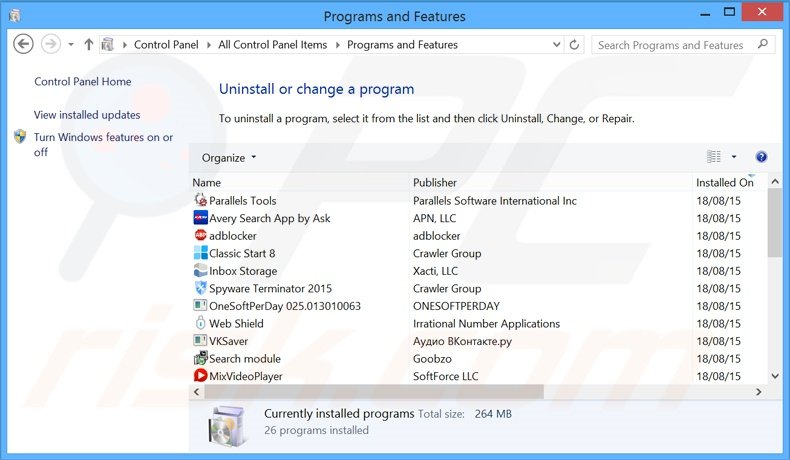Screen dimensions: 790x460
Task: Click the Control Panel breadcrumb
Action: pyautogui.click(x=166, y=45)
